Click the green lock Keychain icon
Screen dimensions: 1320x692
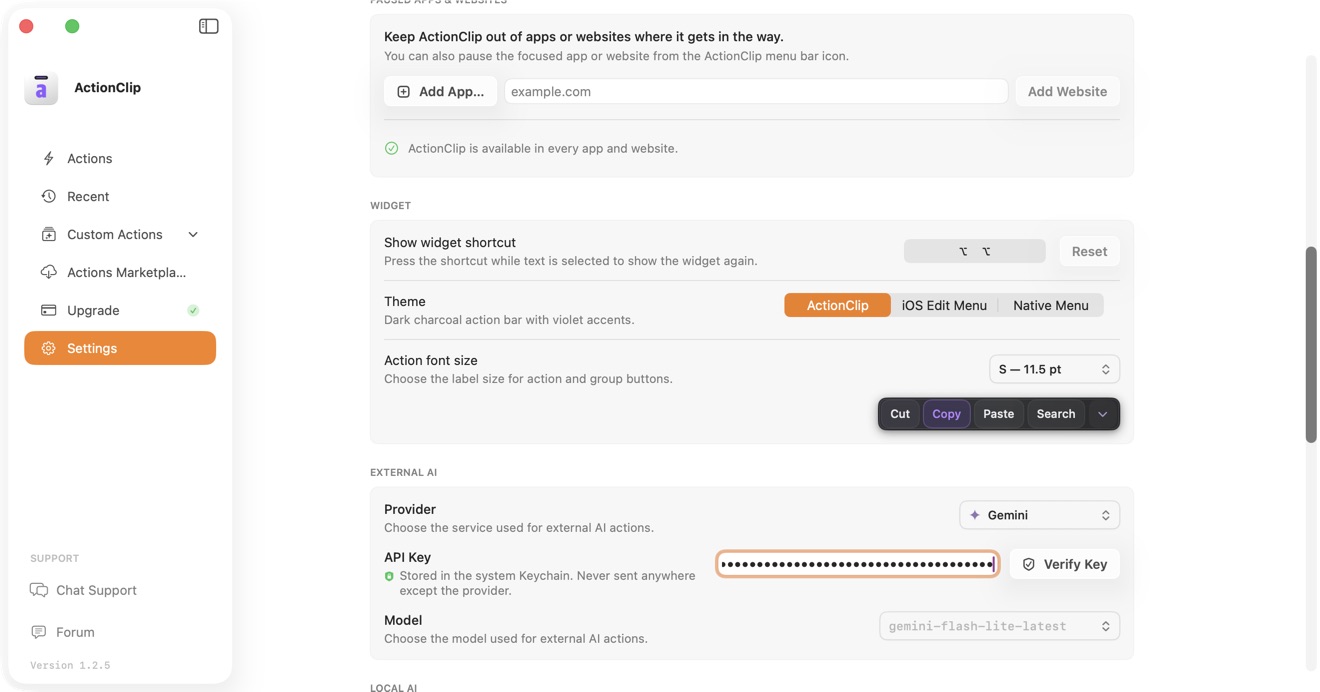pyautogui.click(x=389, y=576)
